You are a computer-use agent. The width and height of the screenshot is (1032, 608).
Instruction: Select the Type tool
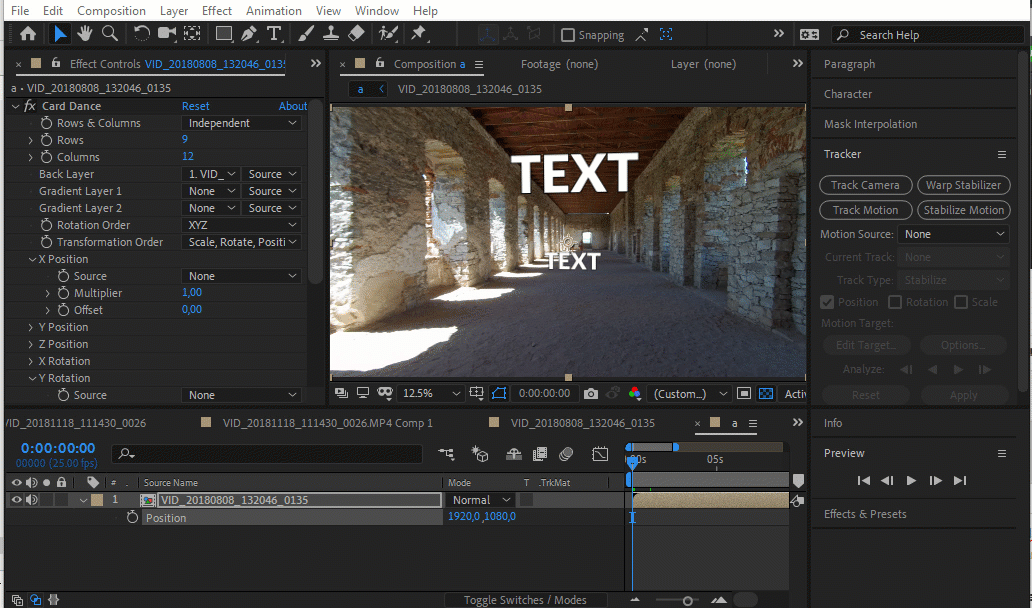point(275,34)
